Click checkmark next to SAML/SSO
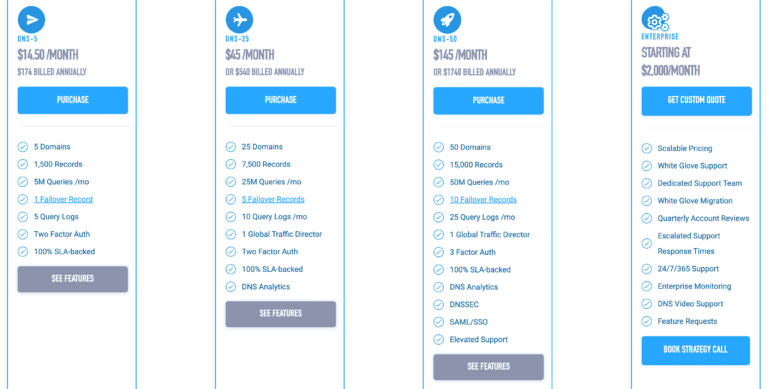 pos(438,322)
